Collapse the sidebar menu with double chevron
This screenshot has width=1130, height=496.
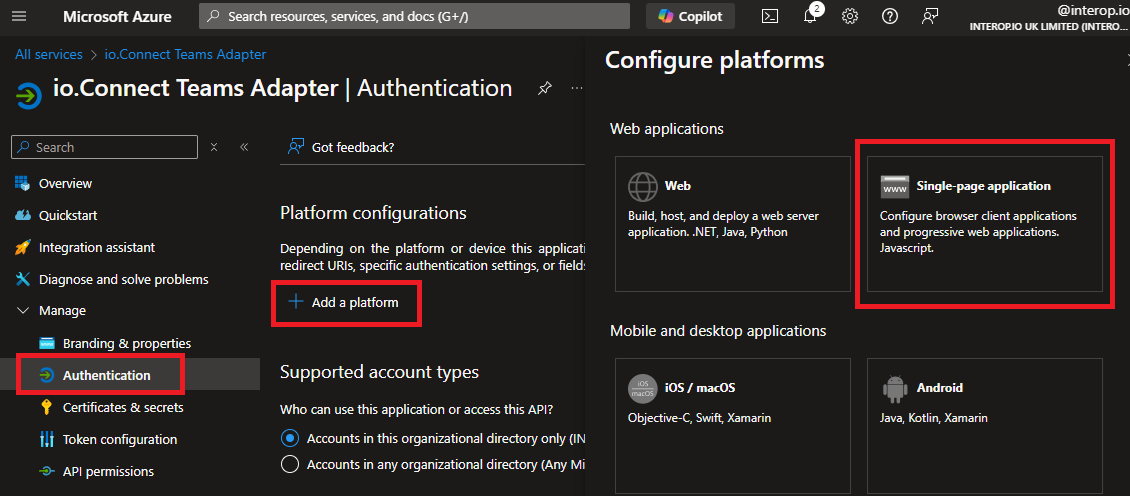[244, 147]
